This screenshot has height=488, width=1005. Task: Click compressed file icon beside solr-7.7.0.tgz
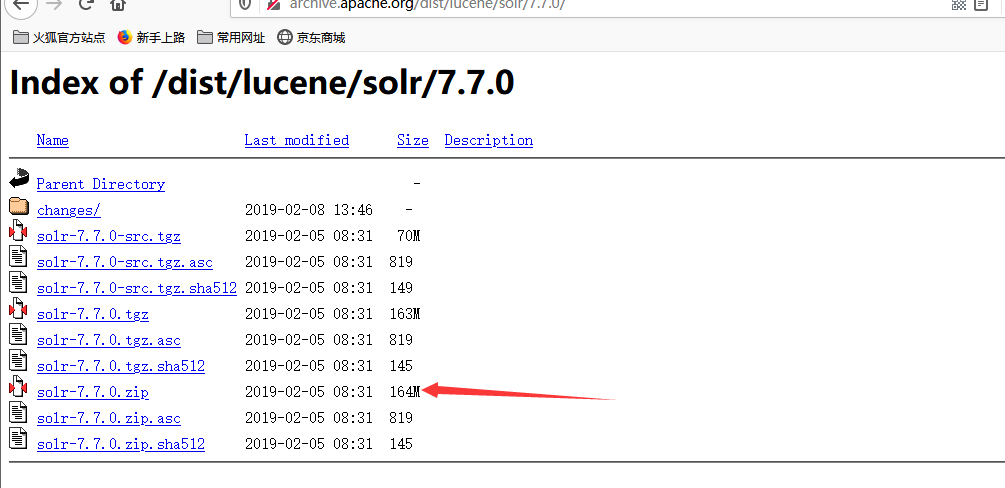pos(19,309)
